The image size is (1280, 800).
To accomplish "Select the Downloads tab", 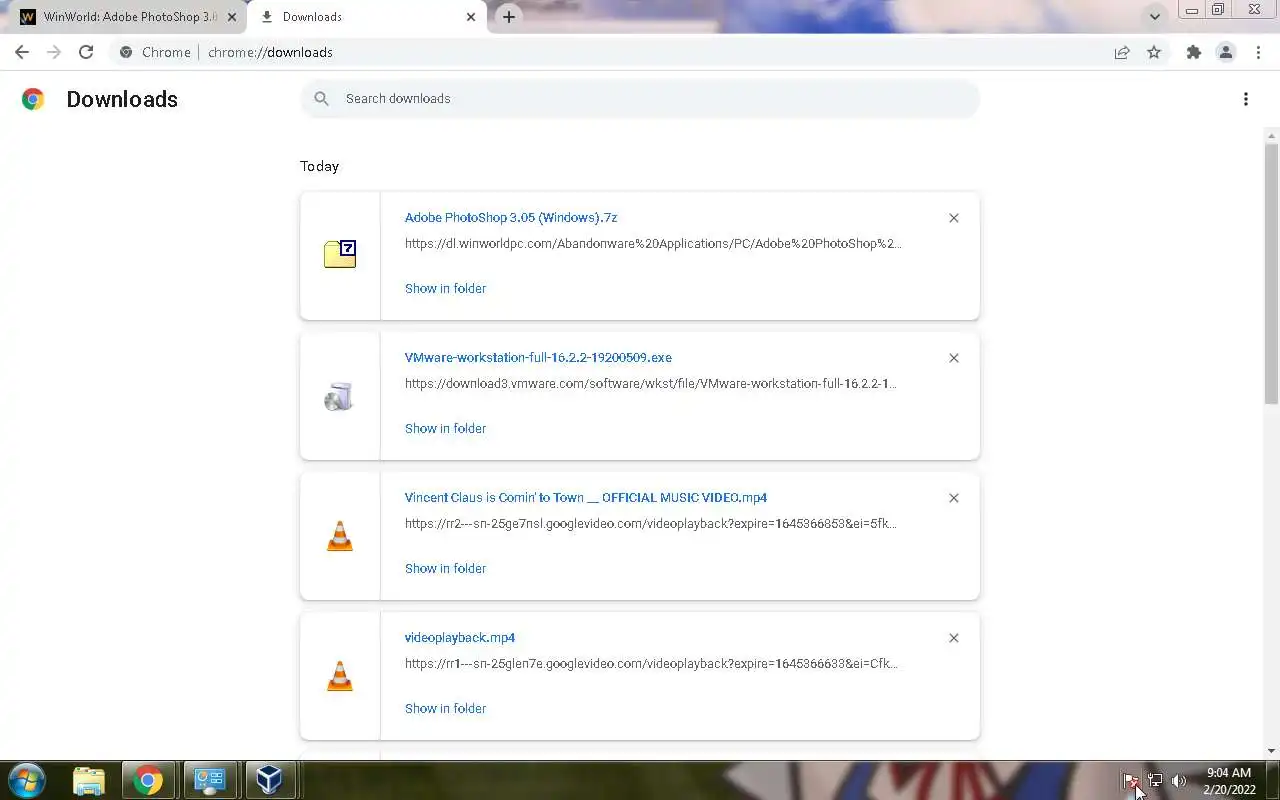I will 365,17.
